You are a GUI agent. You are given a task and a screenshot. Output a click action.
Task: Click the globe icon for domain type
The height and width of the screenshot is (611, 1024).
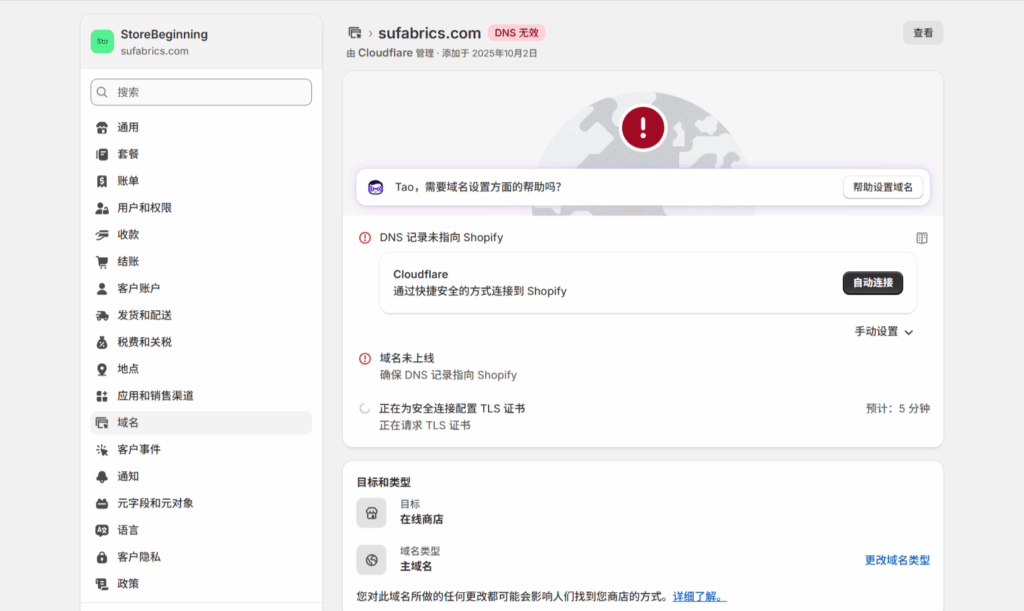click(371, 559)
